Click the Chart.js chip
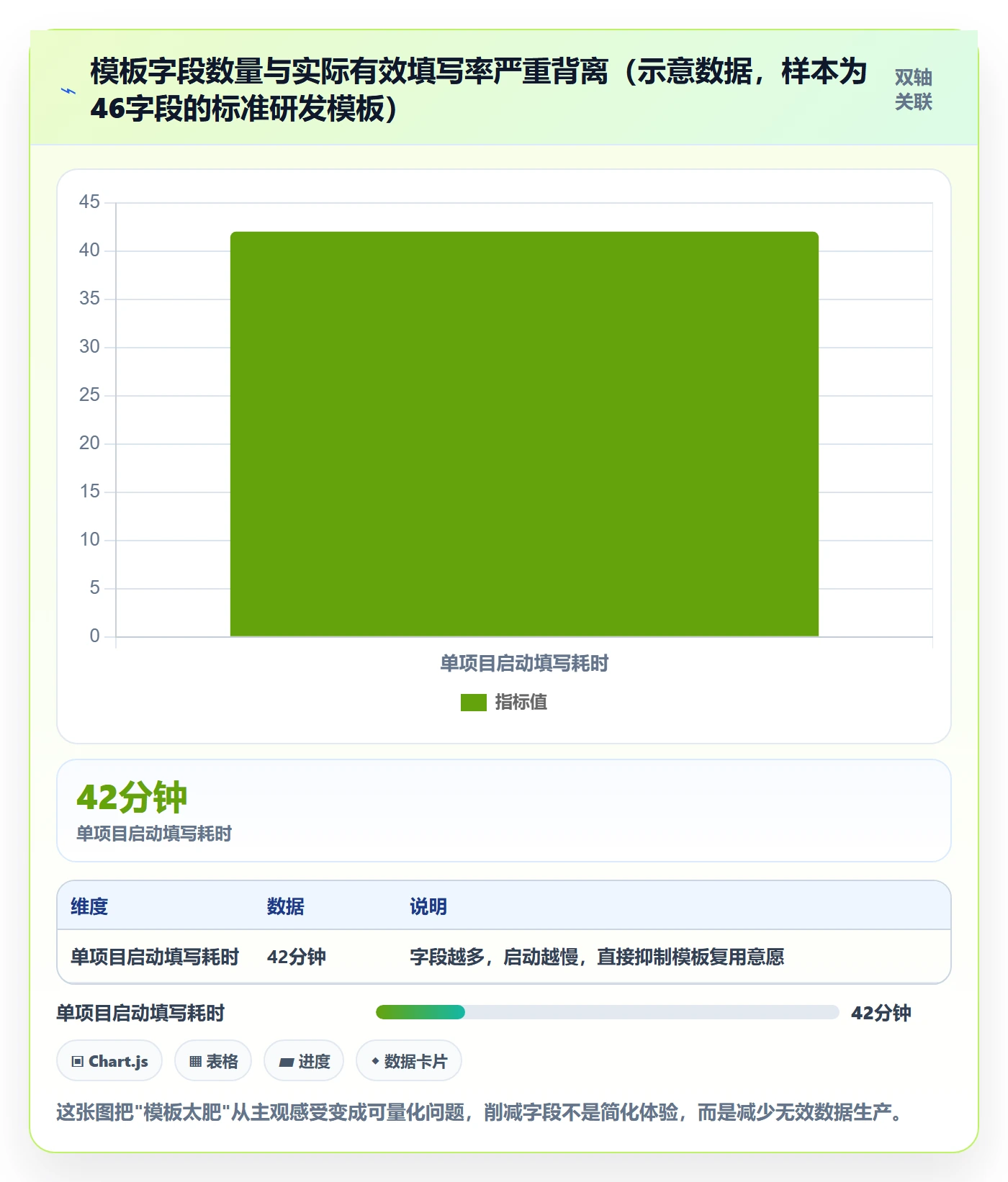The width and height of the screenshot is (1008, 1182). 109,1061
